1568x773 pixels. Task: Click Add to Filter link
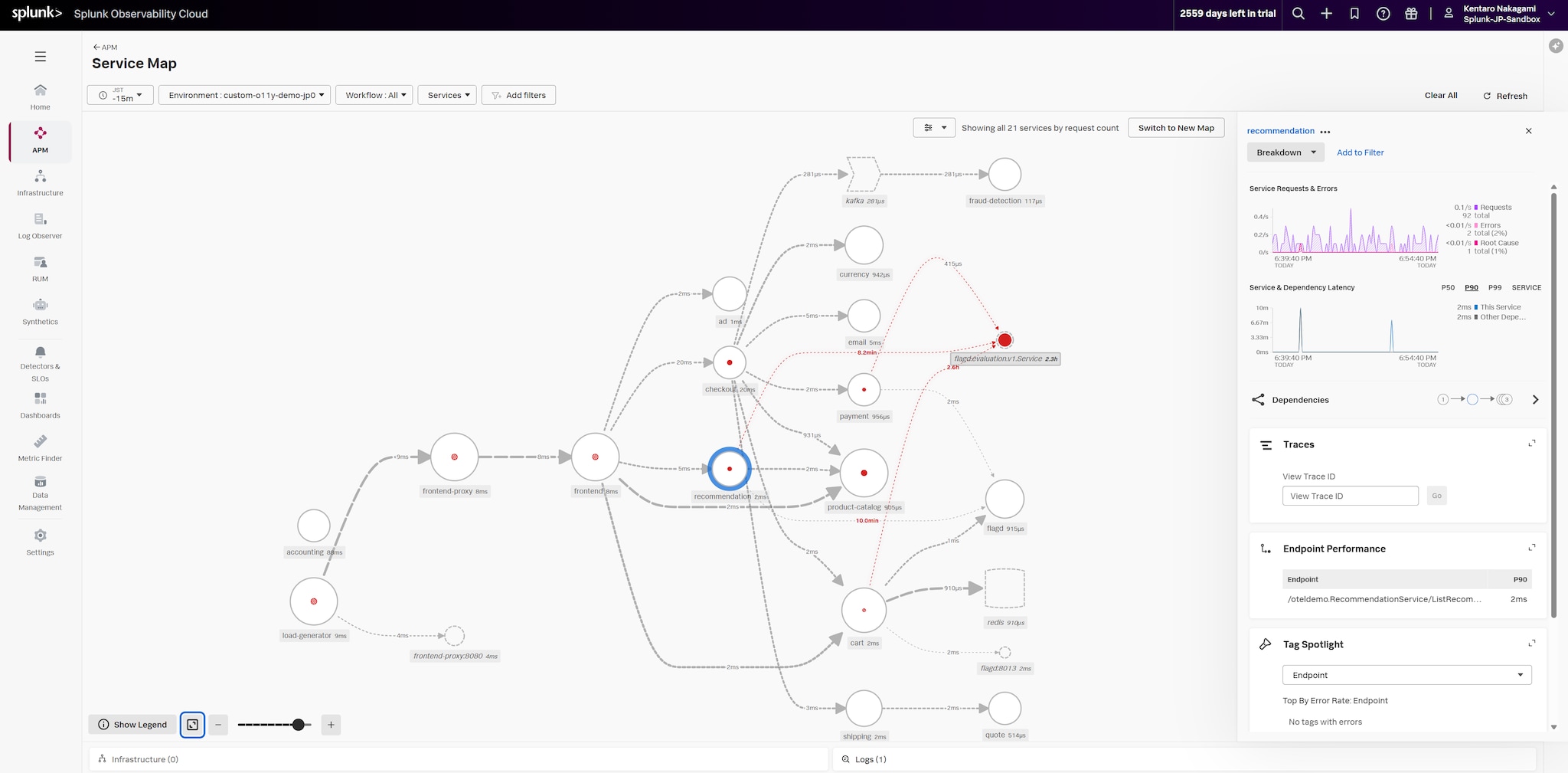[1361, 152]
